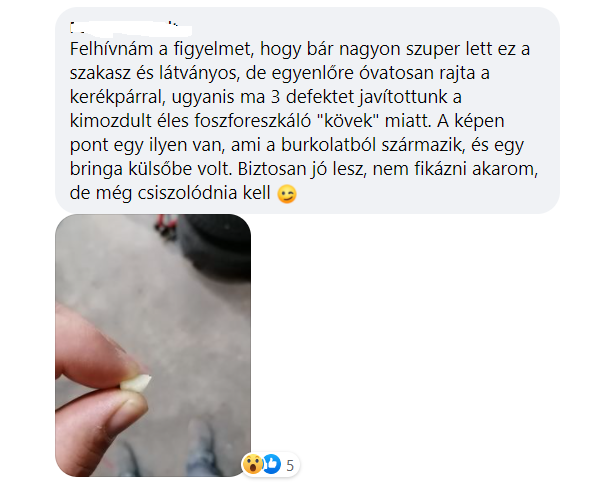This screenshot has height=487, width=591.
Task: Click the winking emoji ending the comment
Action: point(287,194)
